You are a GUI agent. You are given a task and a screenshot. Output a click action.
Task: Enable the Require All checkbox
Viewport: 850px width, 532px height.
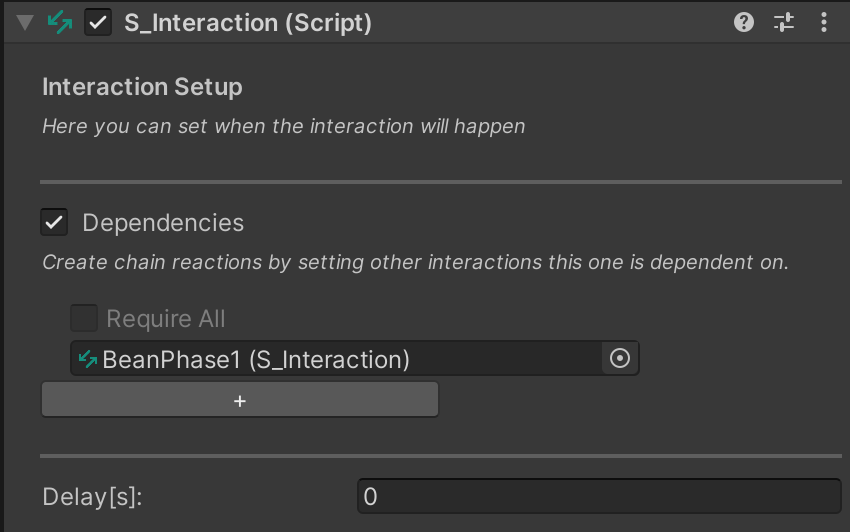click(x=84, y=319)
